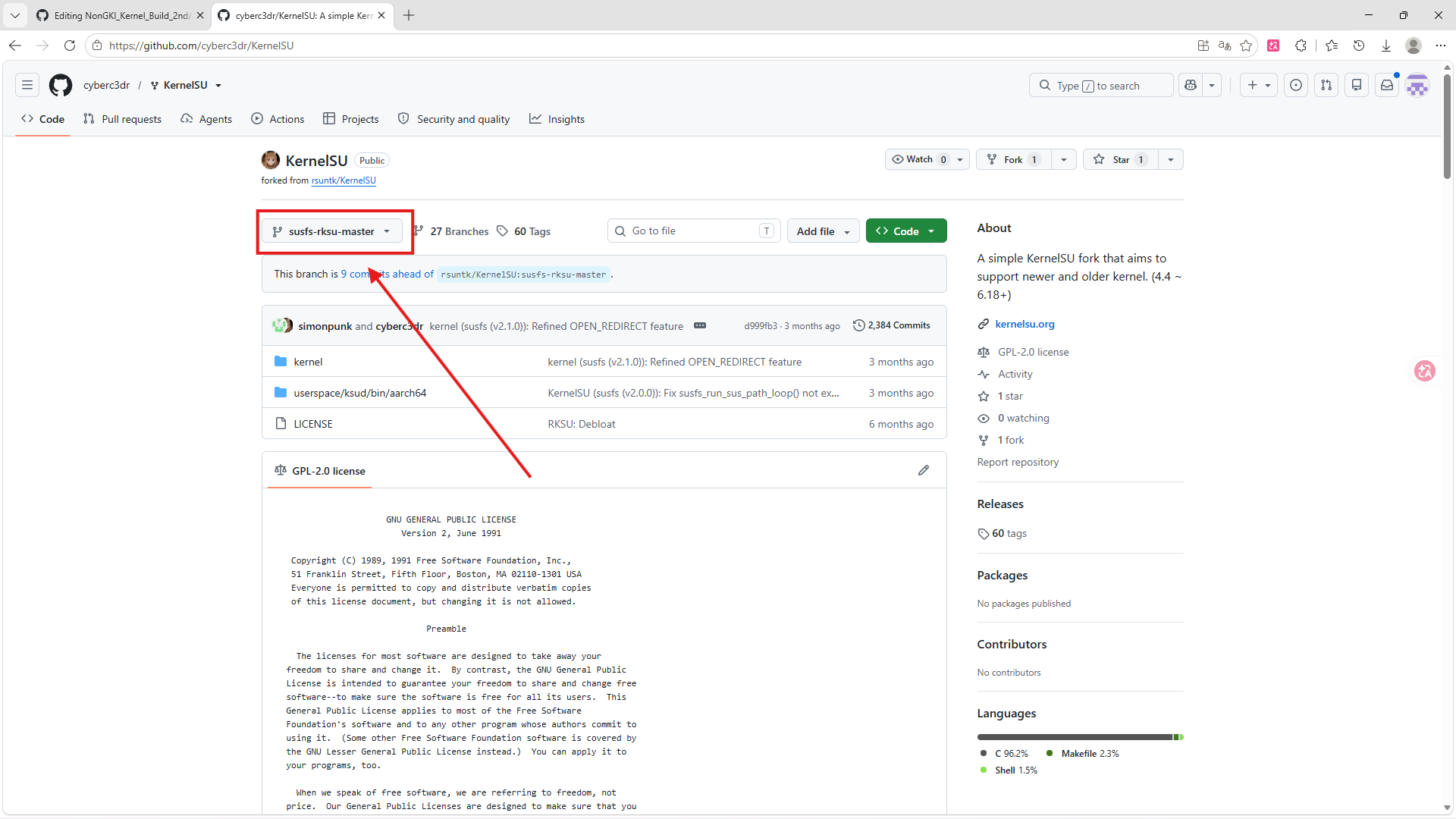Expand the susfs-rksu-master branch dropdown
Screen dimensions: 1456x819
click(x=332, y=231)
